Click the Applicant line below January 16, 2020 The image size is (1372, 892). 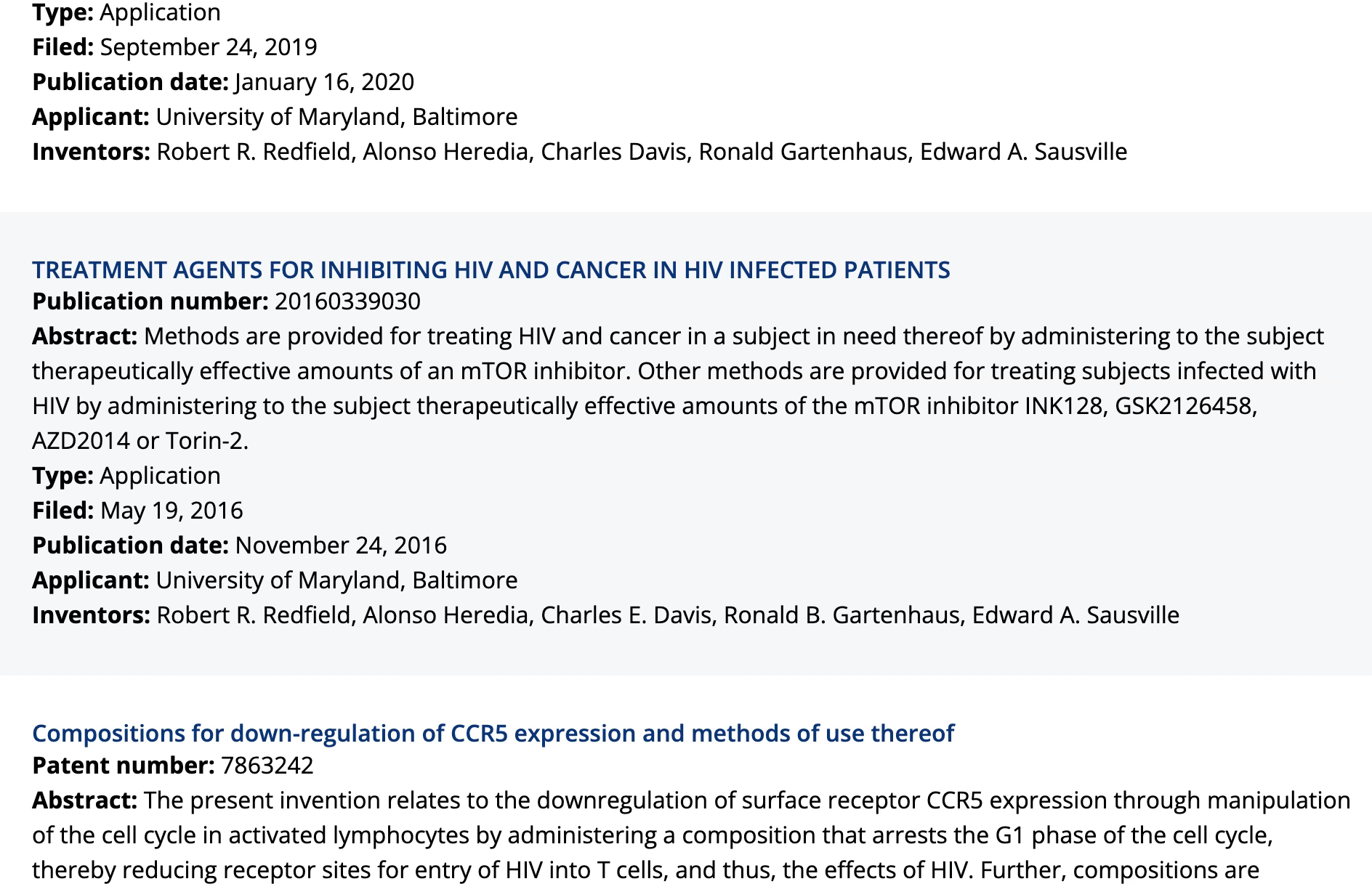point(275,116)
